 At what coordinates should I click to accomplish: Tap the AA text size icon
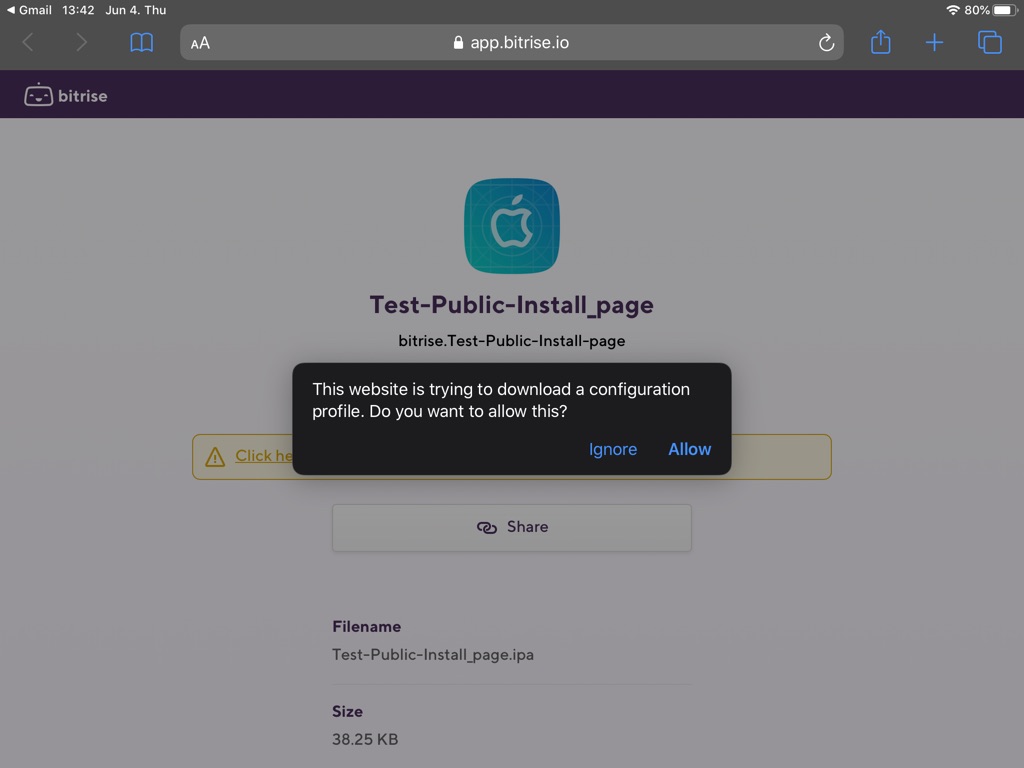click(199, 42)
